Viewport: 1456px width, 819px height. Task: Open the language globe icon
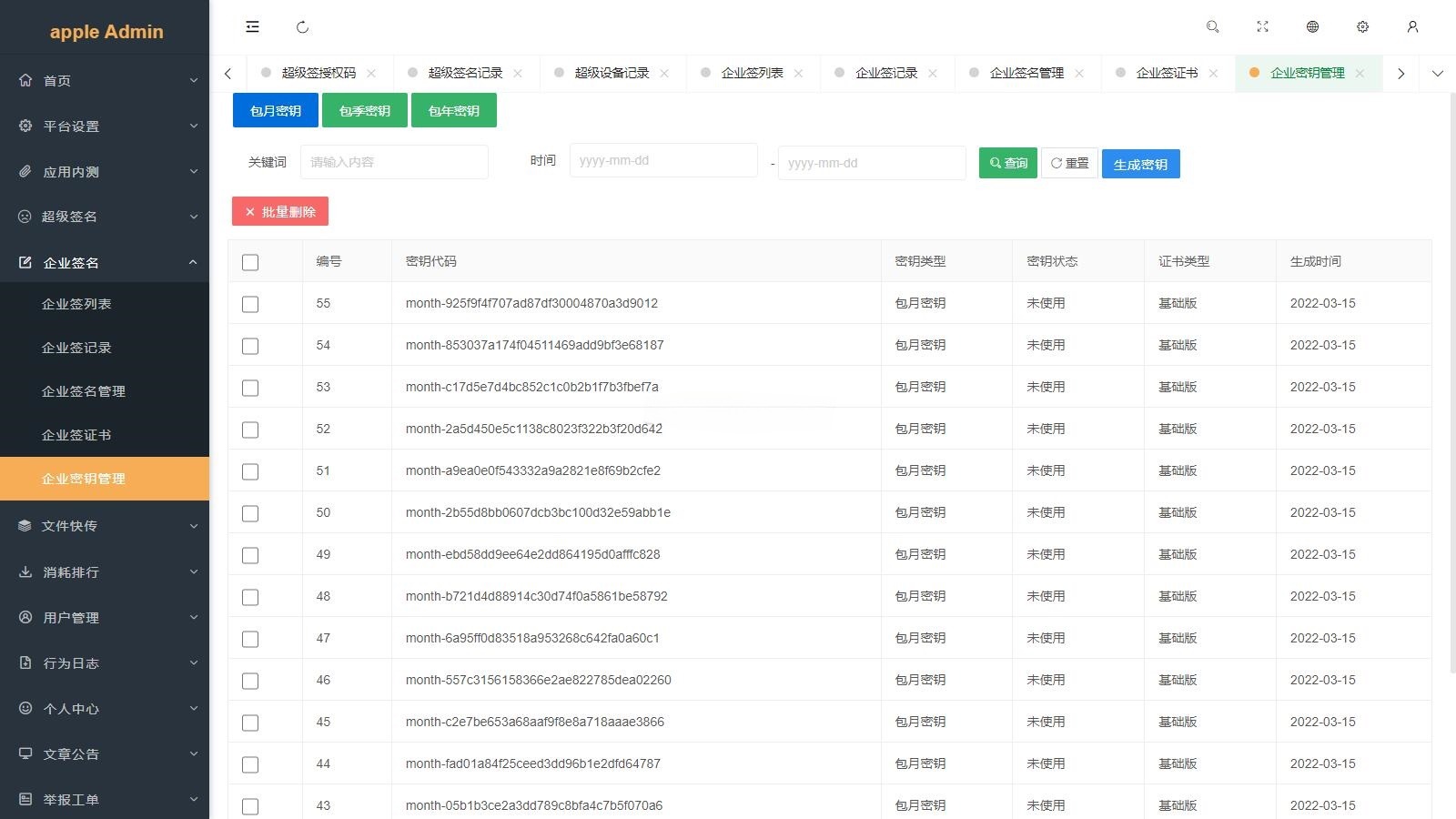pos(1312,26)
